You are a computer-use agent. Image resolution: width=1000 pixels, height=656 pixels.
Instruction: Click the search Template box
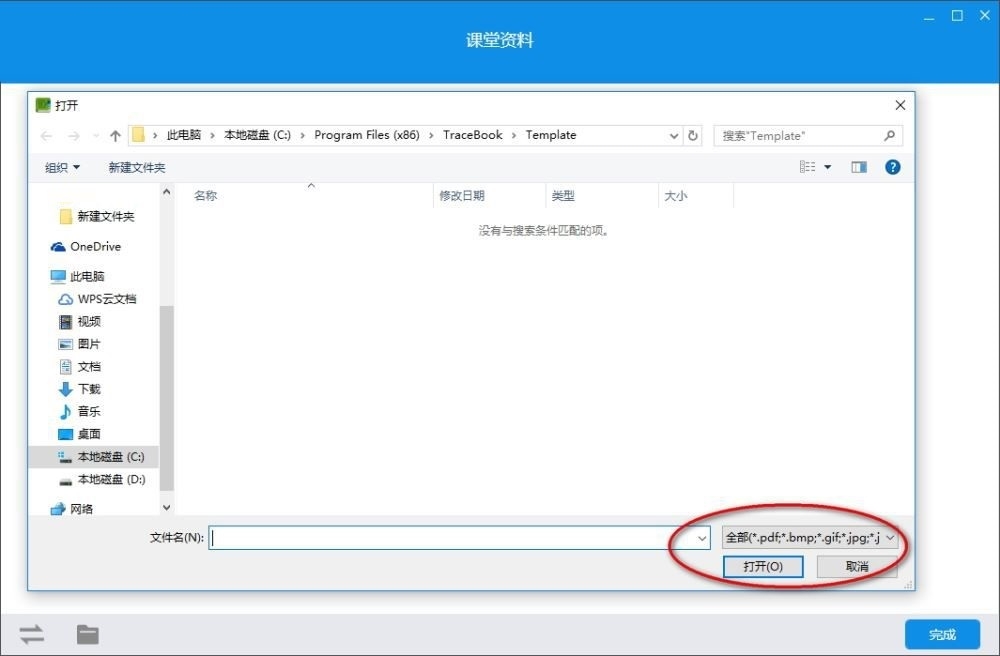point(808,135)
